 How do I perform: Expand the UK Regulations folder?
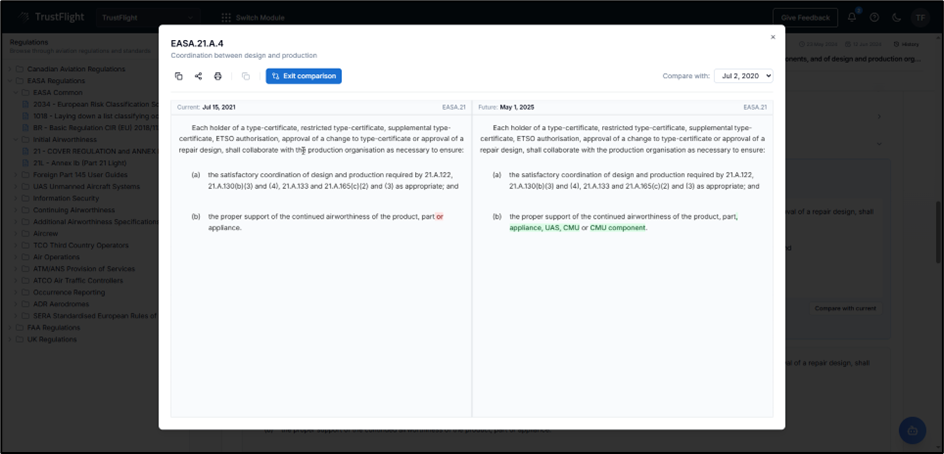tap(9, 340)
